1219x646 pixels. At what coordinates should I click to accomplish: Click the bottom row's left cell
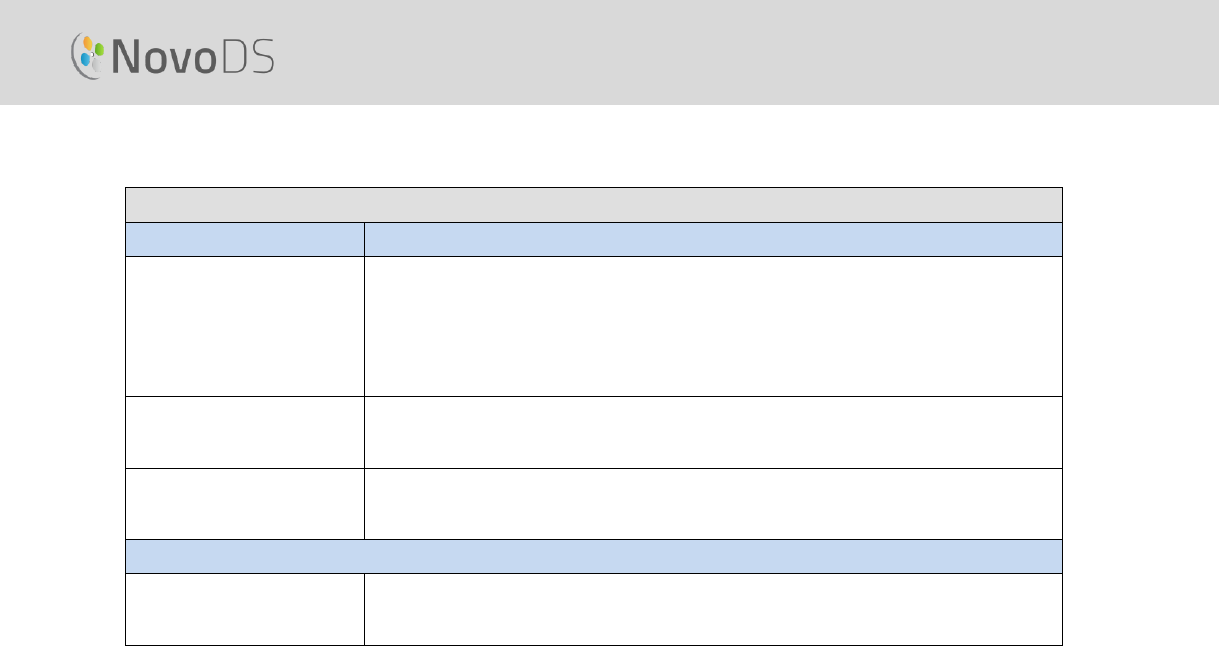coord(245,608)
